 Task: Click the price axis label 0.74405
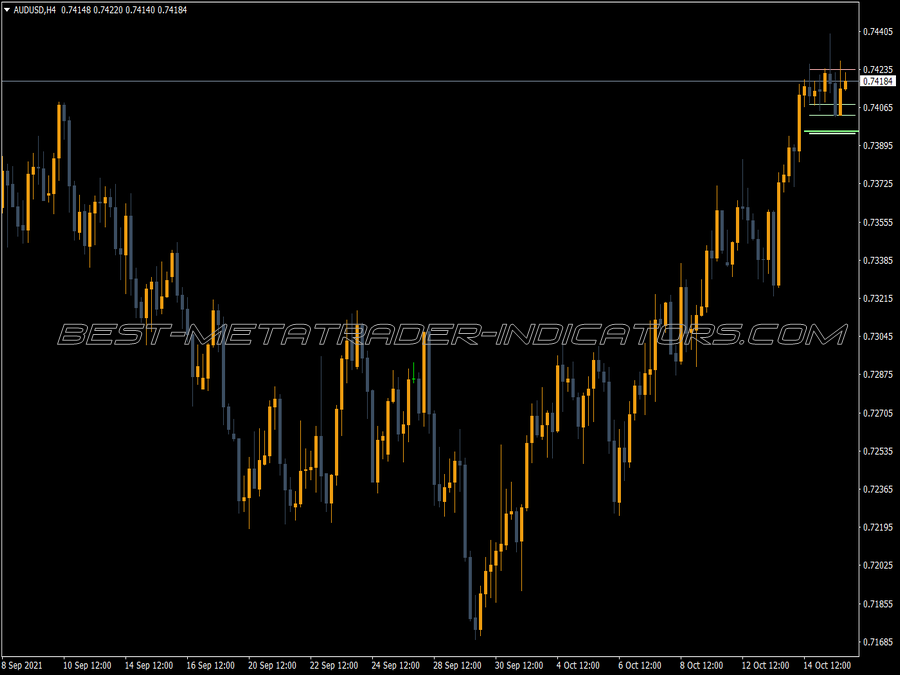tap(878, 32)
